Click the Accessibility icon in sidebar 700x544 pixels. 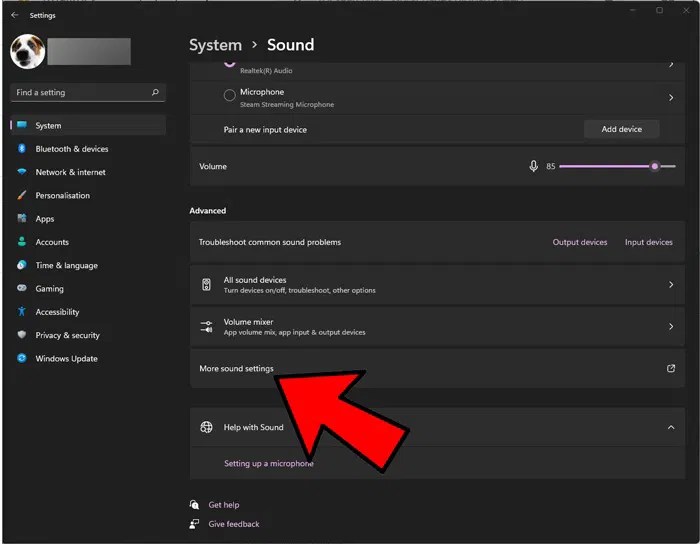pyautogui.click(x=22, y=312)
